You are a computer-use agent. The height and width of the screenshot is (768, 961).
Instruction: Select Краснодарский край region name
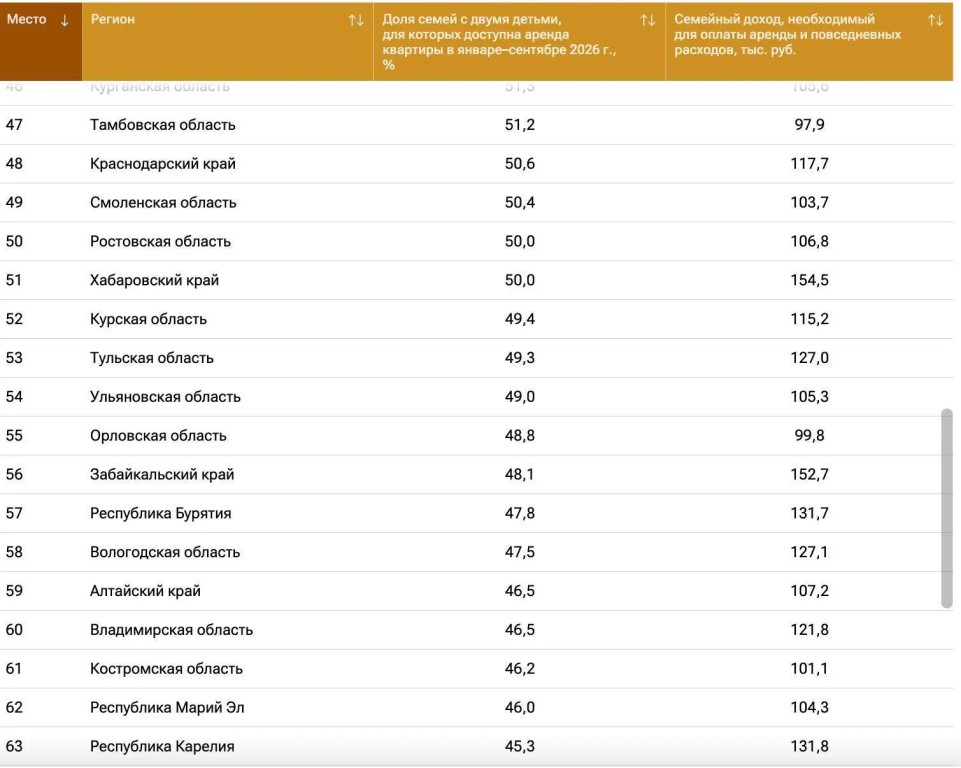tap(163, 164)
